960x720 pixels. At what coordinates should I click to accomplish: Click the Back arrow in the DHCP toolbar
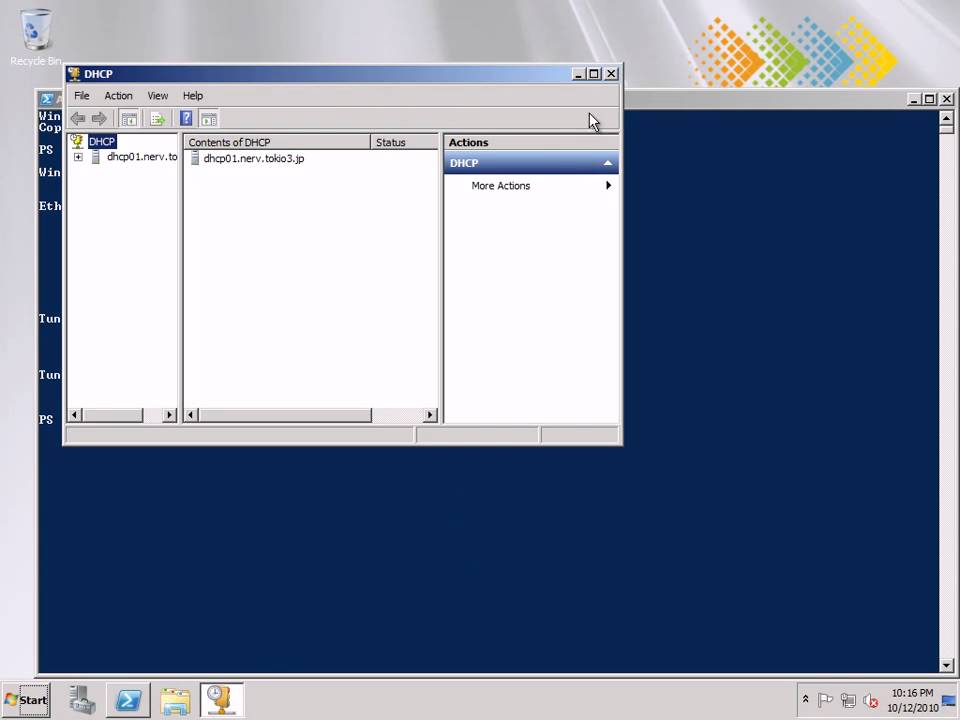pos(78,118)
